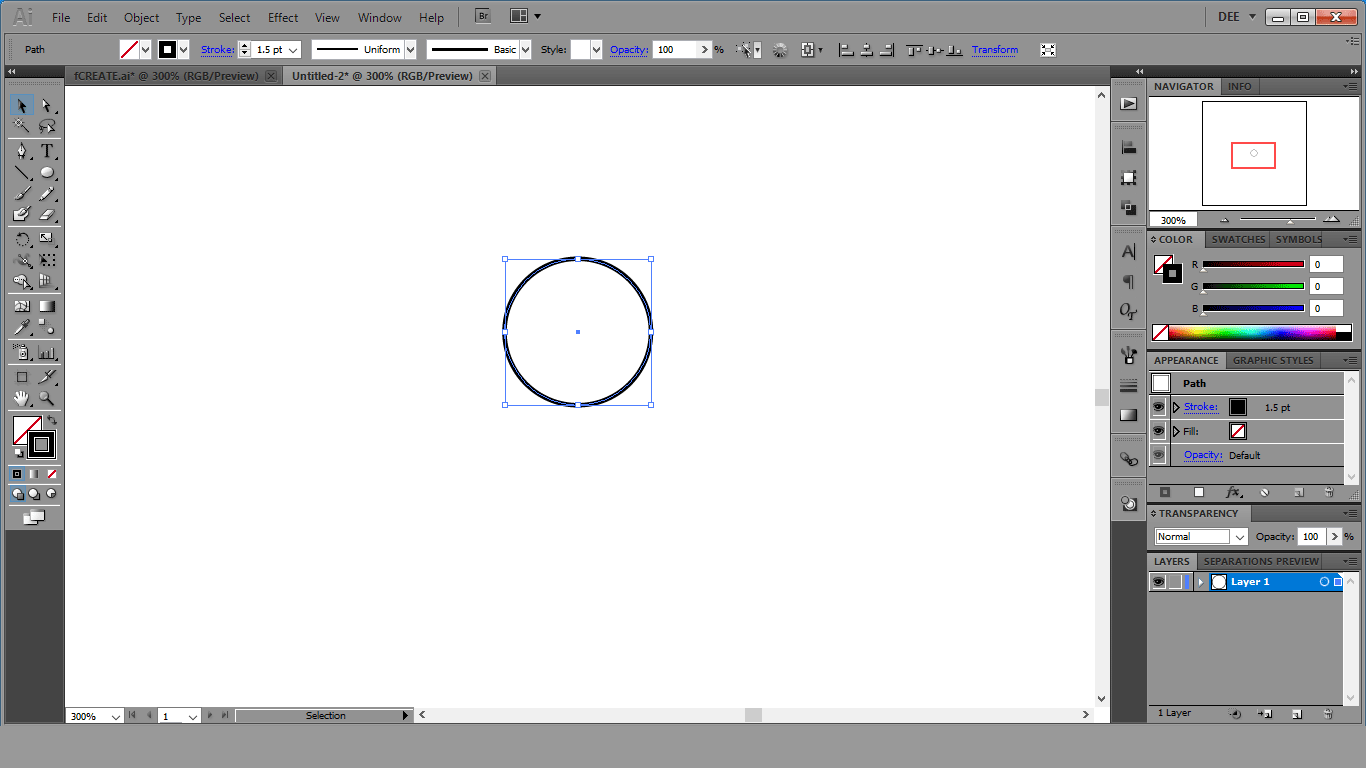The width and height of the screenshot is (1366, 768).
Task: Hide the Fill attribute in Appearance panel
Action: pos(1158,431)
